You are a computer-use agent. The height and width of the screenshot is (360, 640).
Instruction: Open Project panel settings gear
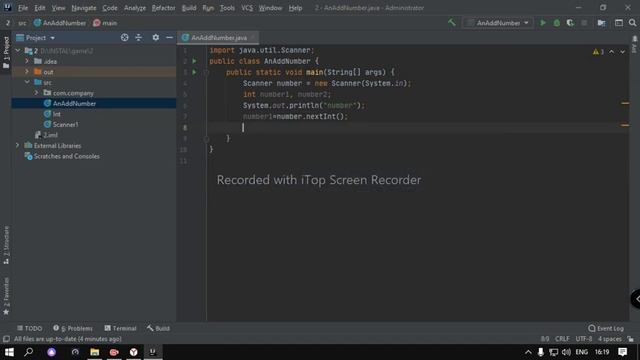(156, 38)
